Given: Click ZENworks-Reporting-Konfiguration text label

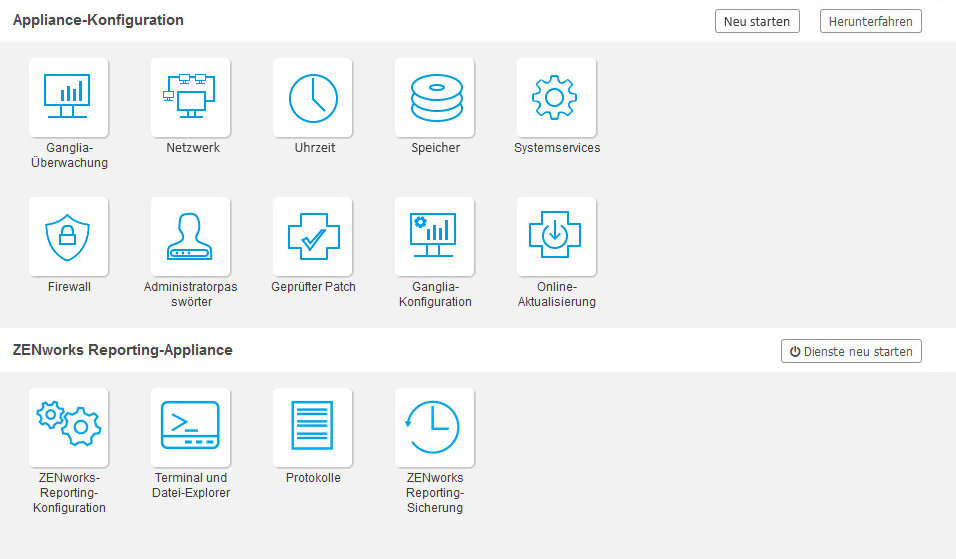Looking at the screenshot, I should 69,493.
